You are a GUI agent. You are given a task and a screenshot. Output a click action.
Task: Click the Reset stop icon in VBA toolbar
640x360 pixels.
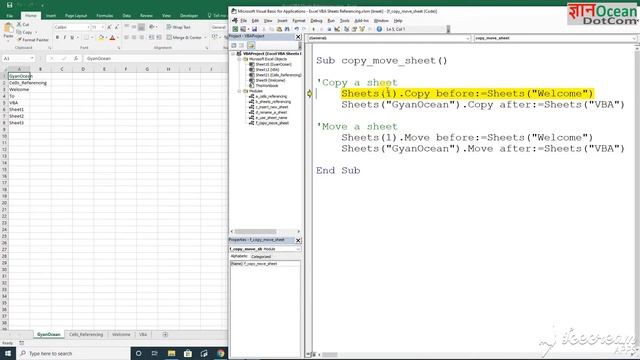coord(329,29)
